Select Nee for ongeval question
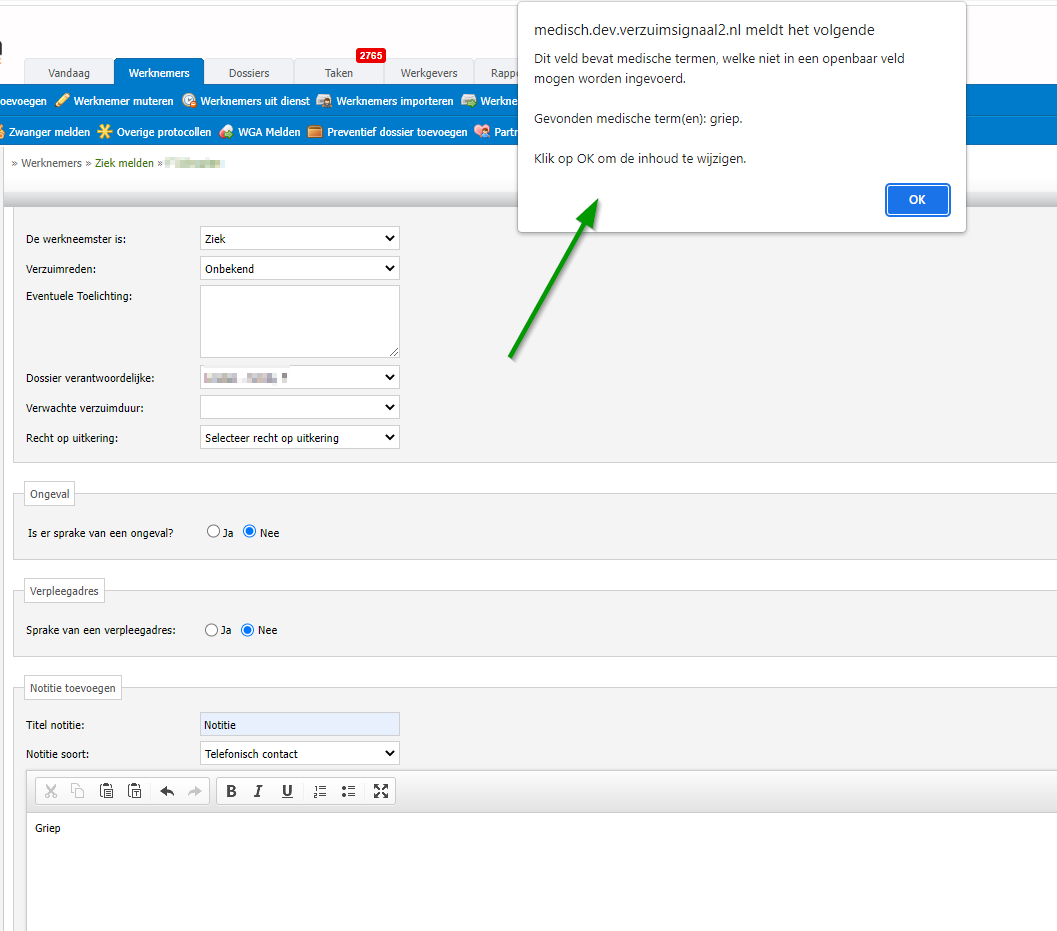The width and height of the screenshot is (1057, 931). click(249, 532)
